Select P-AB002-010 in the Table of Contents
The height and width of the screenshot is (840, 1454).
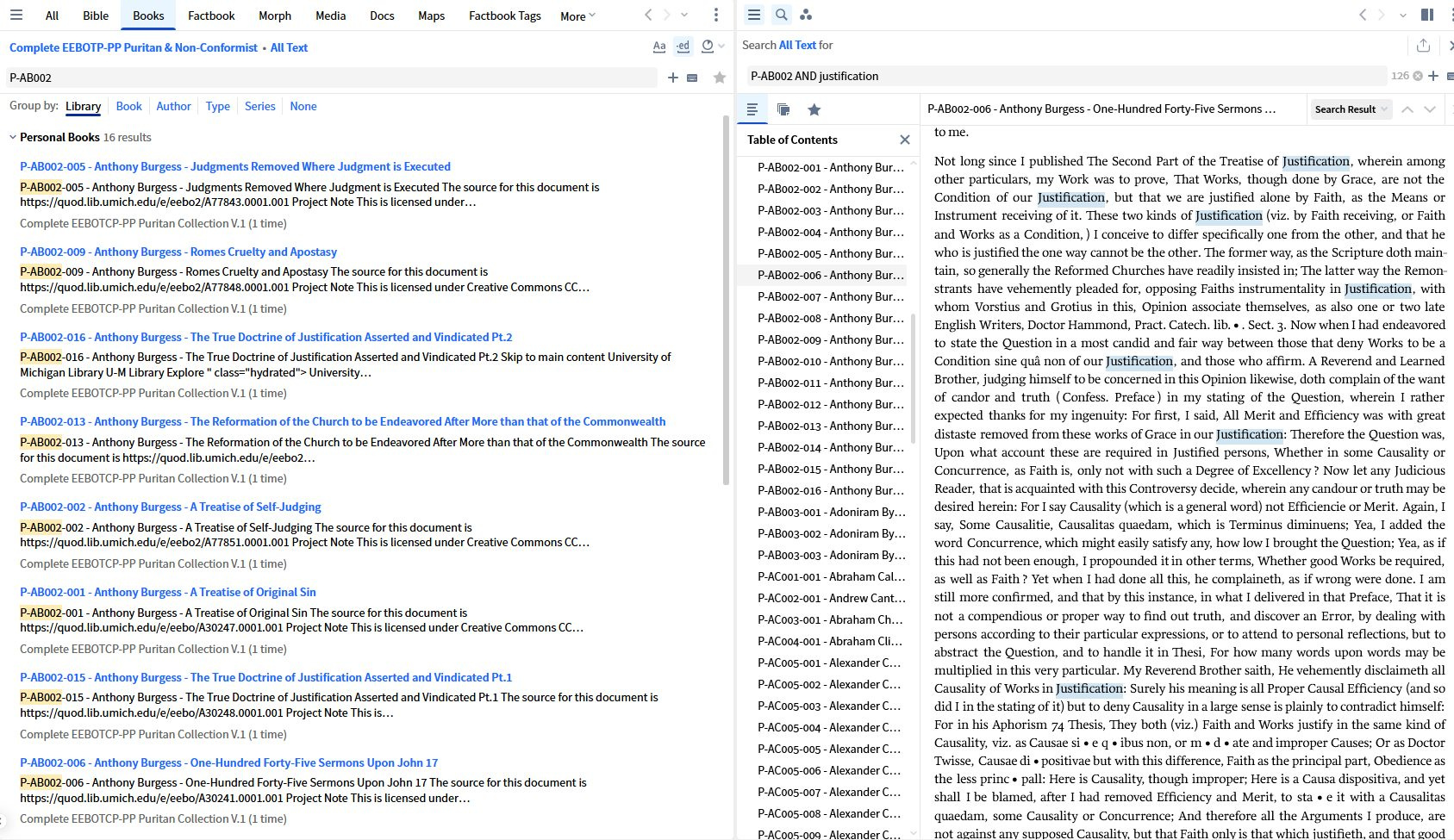coord(830,361)
